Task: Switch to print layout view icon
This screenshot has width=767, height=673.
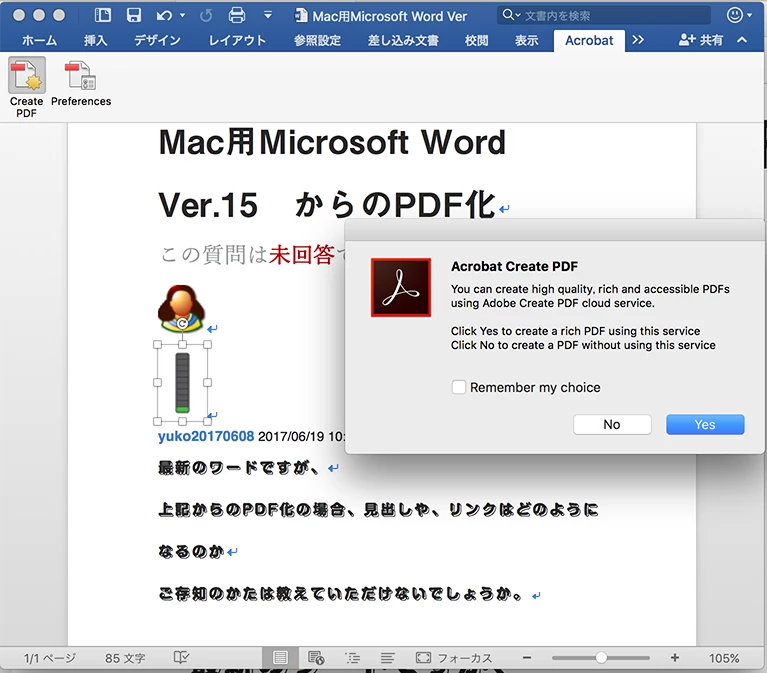Action: (x=280, y=658)
